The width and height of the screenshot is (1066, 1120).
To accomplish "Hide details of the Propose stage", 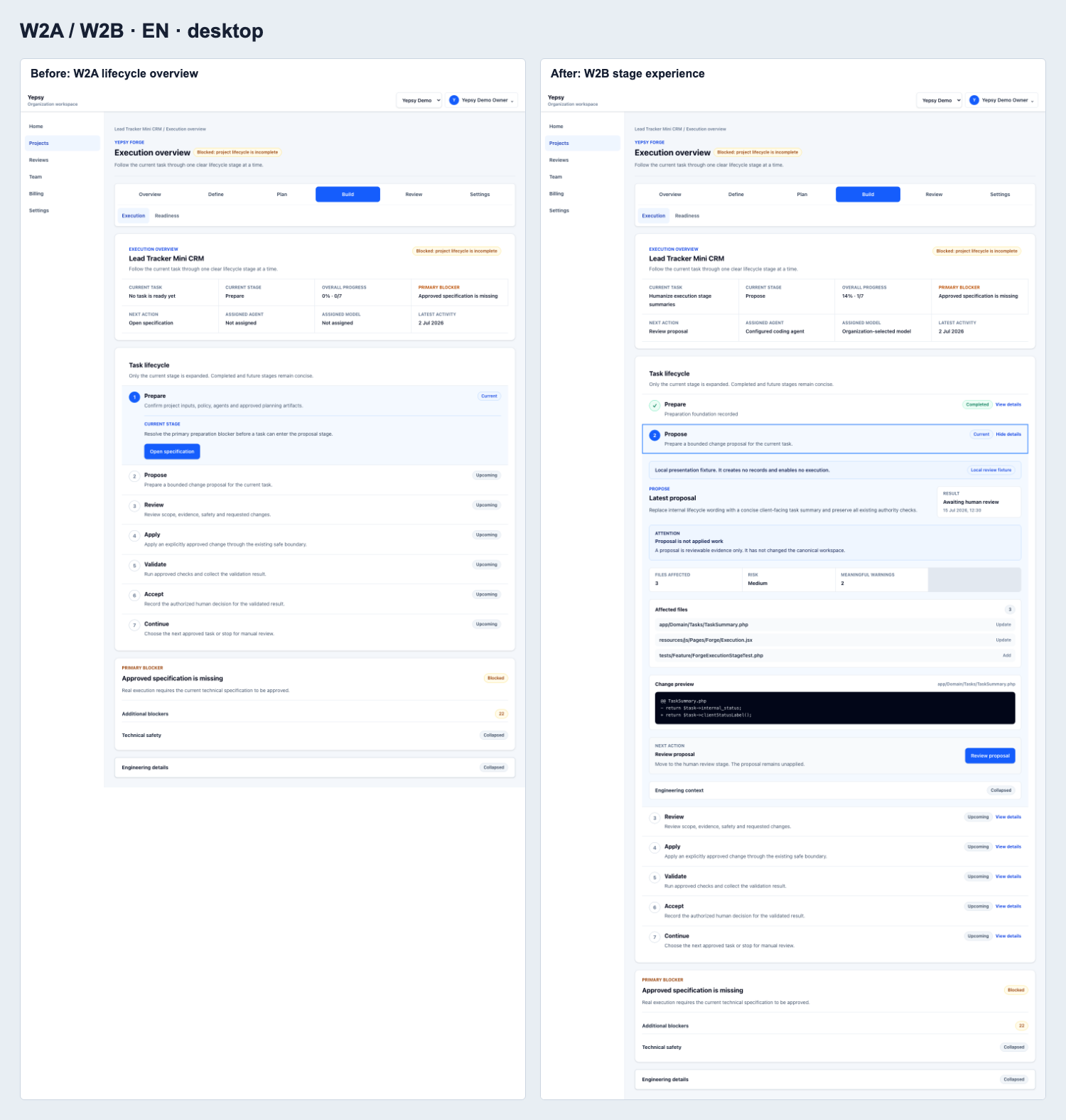I will click(x=1008, y=434).
